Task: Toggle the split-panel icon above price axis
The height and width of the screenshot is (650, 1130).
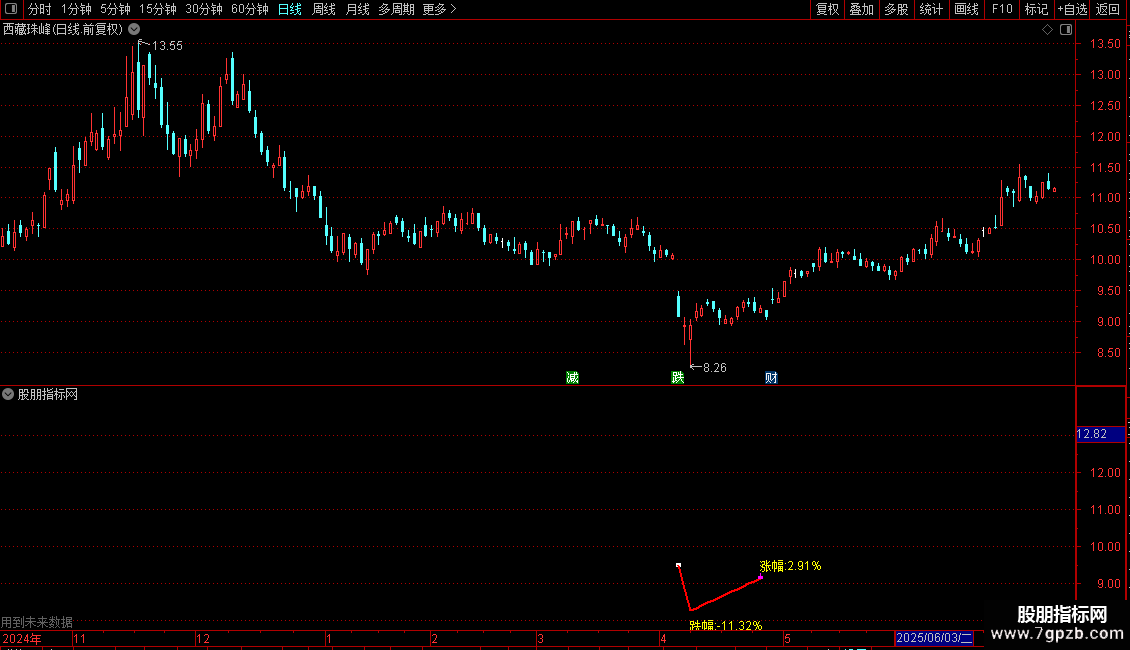Action: (1066, 30)
